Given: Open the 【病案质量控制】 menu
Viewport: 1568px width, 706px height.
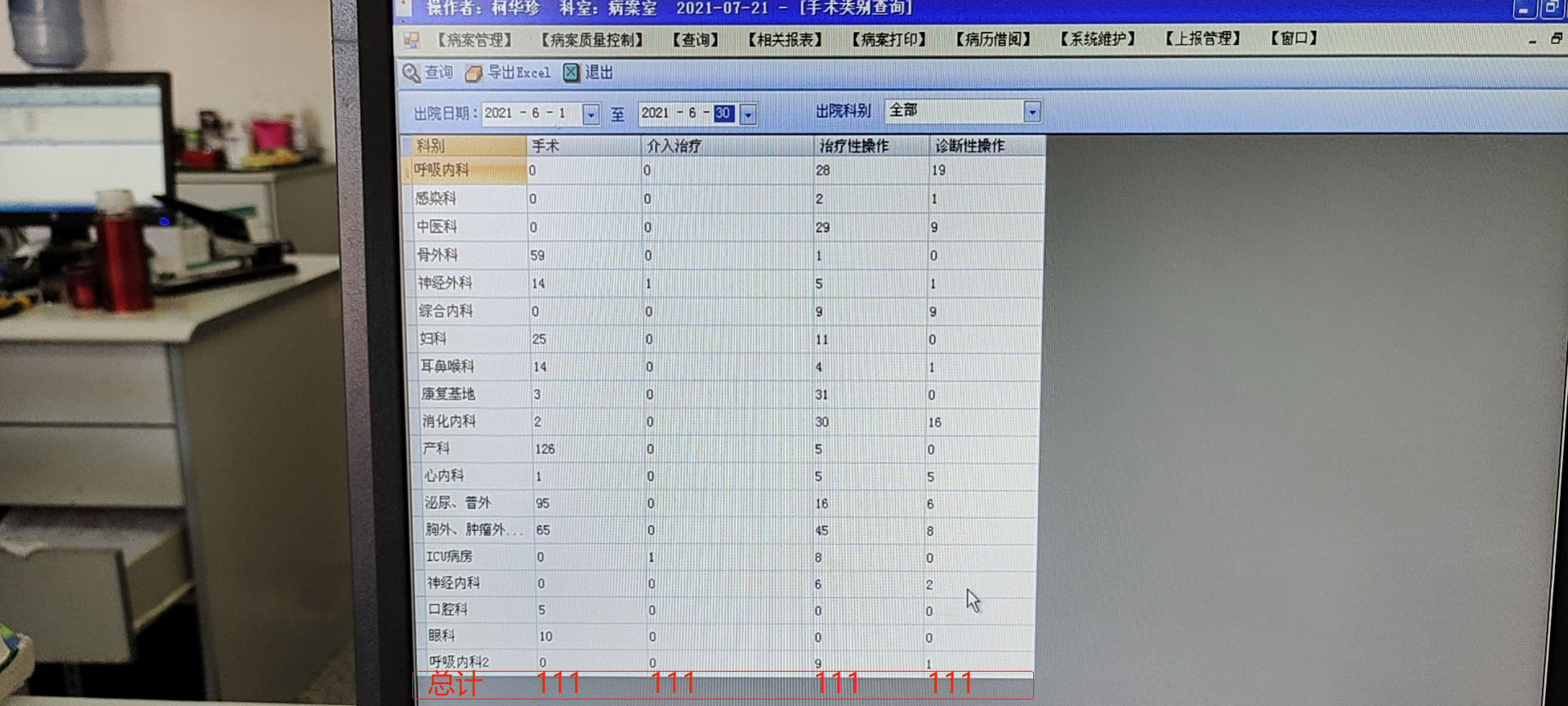Looking at the screenshot, I should click(x=592, y=40).
